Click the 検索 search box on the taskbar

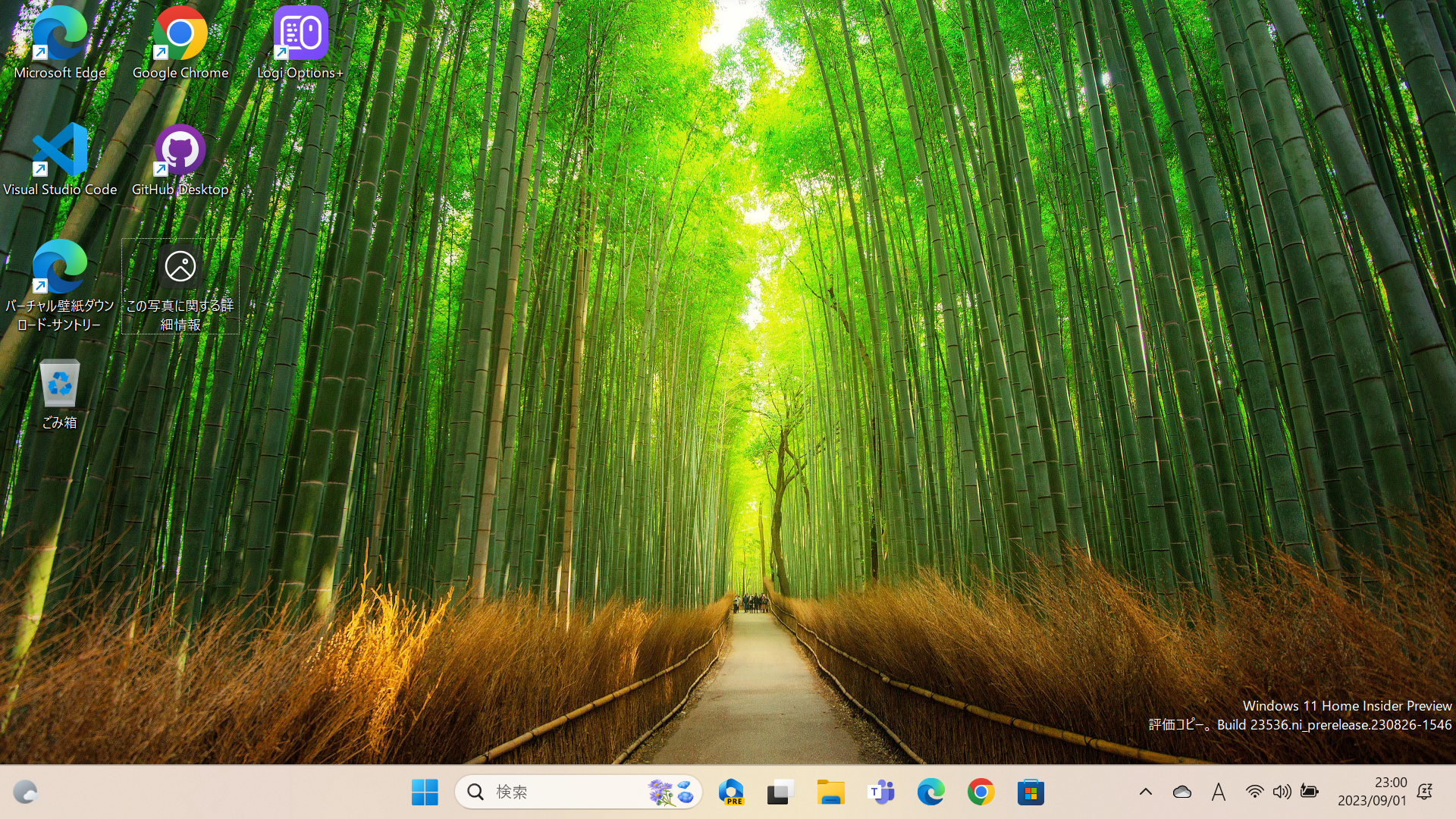(579, 792)
